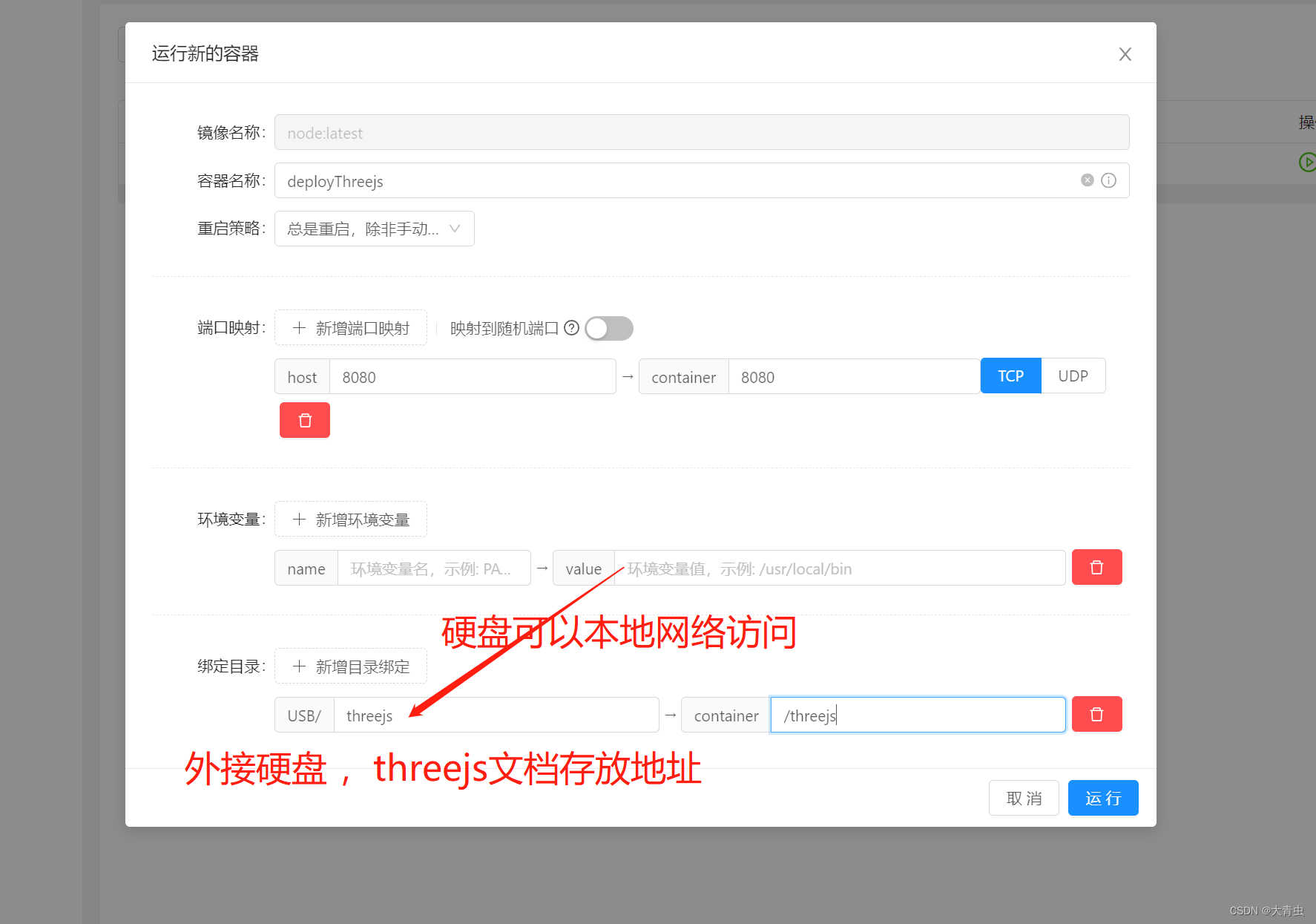The height and width of the screenshot is (924, 1316).
Task: Click the USB/ prefix label
Action: 304,715
